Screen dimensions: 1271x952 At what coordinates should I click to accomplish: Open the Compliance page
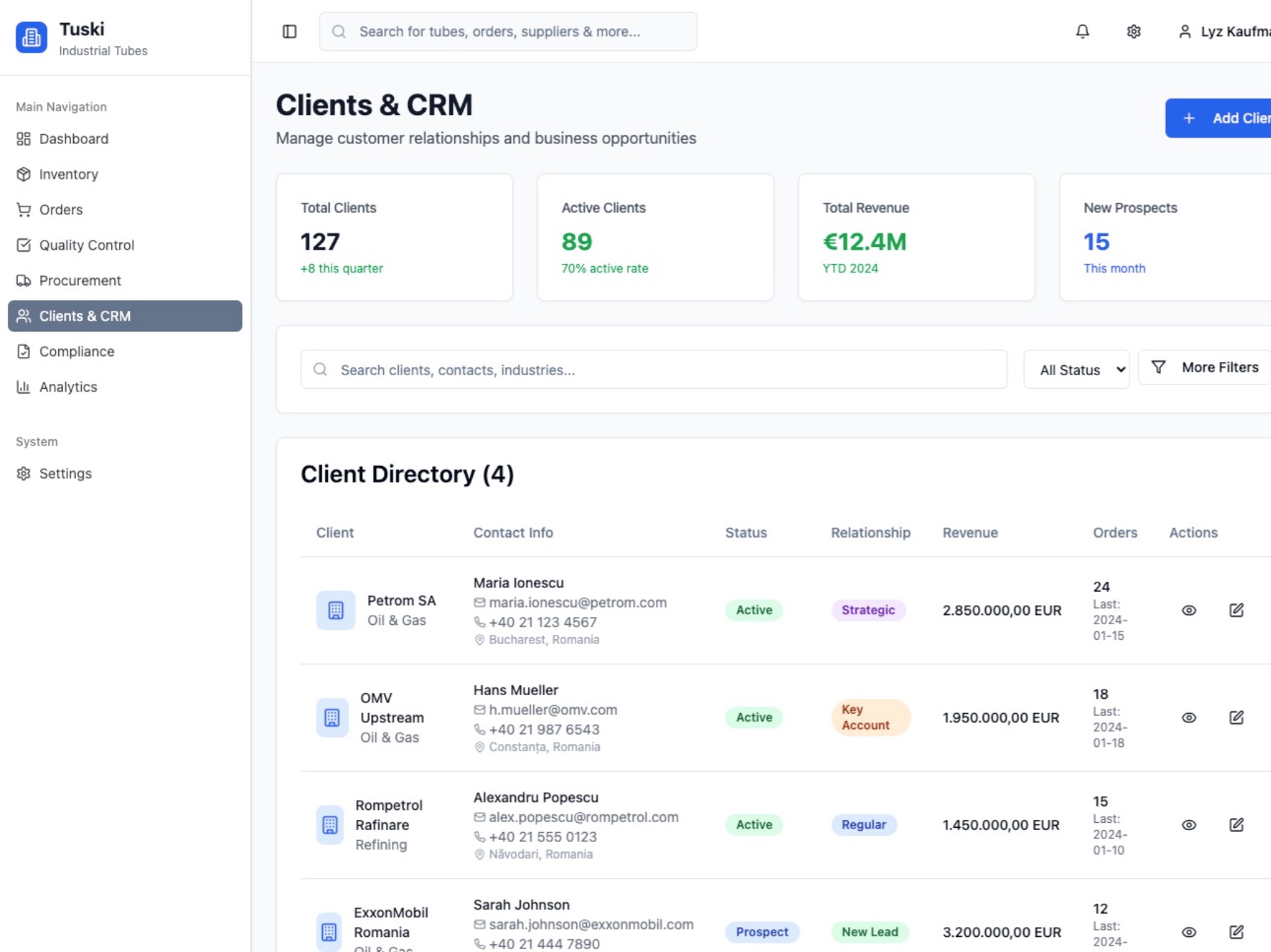tap(125, 352)
